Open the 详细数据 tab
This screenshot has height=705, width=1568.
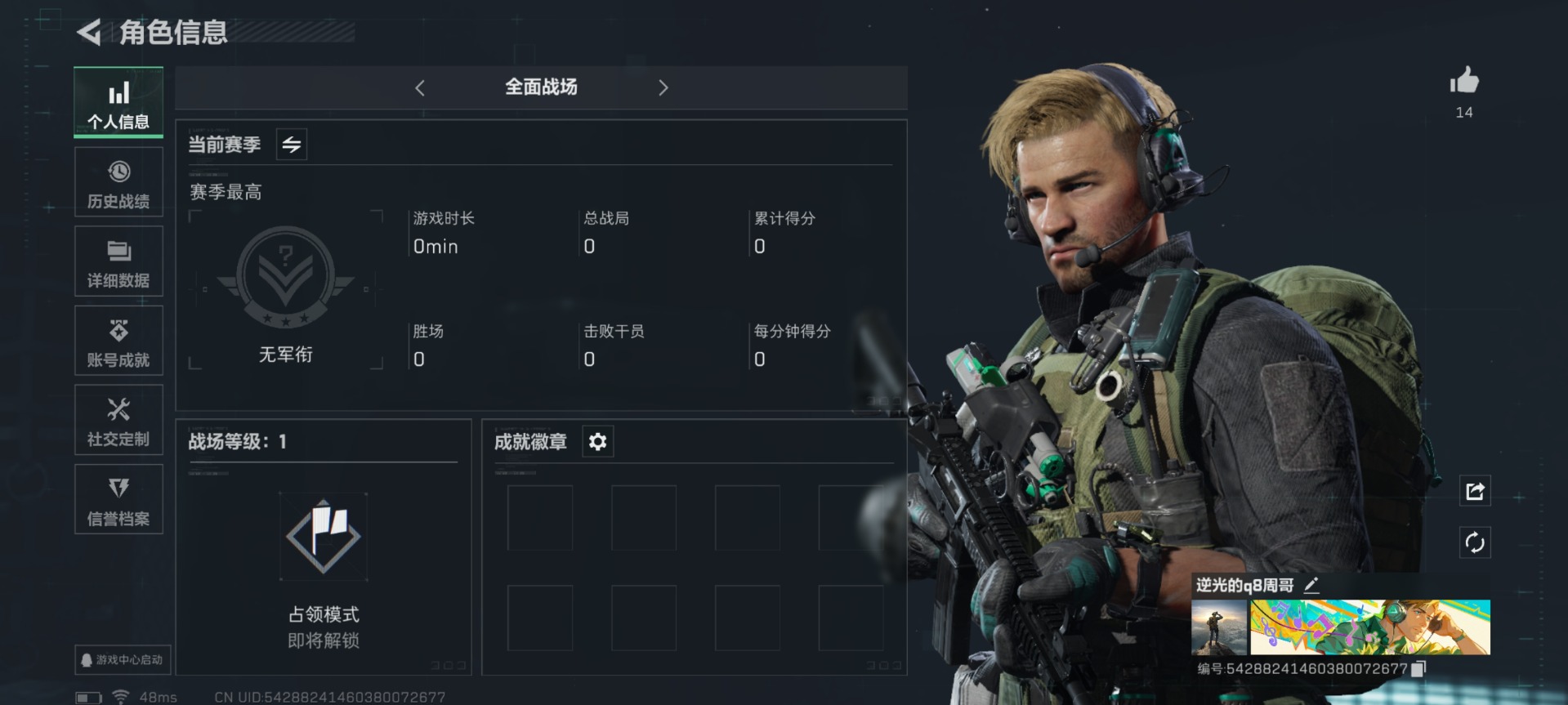click(x=118, y=261)
